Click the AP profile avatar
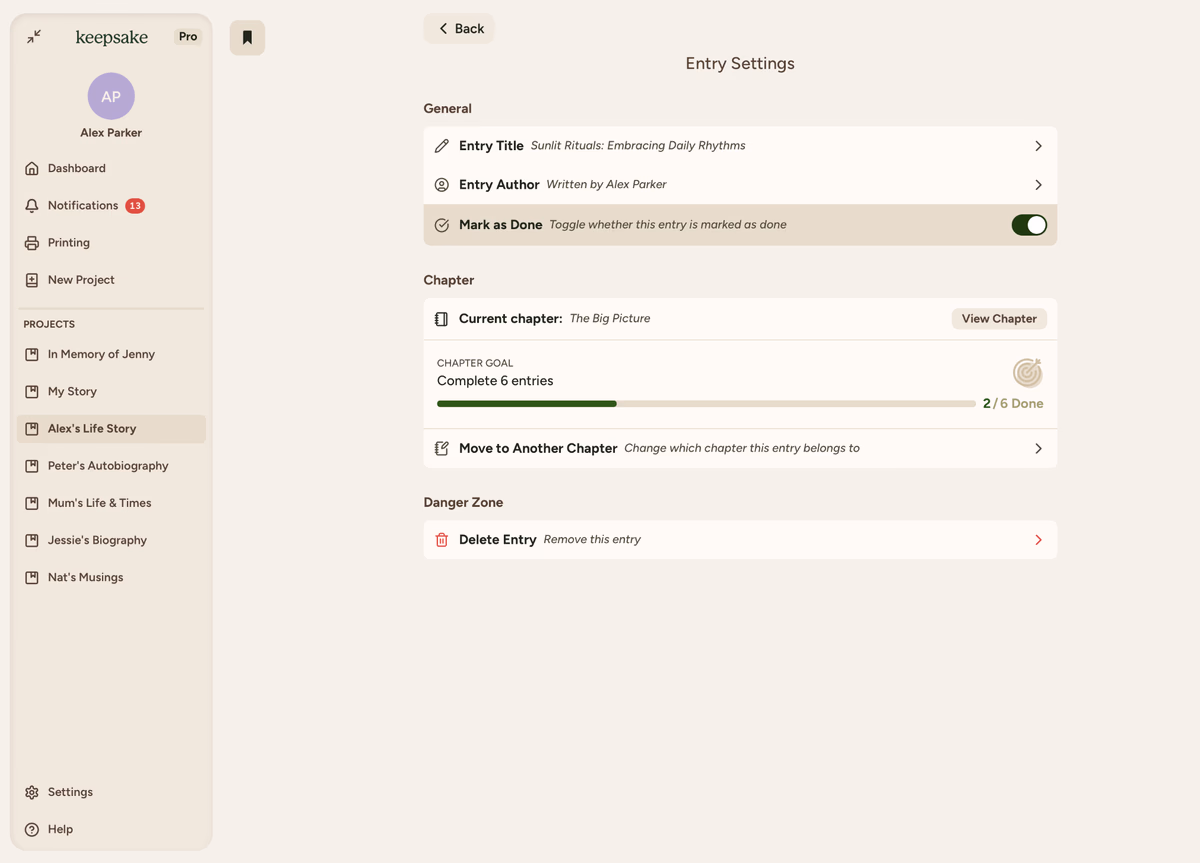The image size is (1200, 863). 111,96
